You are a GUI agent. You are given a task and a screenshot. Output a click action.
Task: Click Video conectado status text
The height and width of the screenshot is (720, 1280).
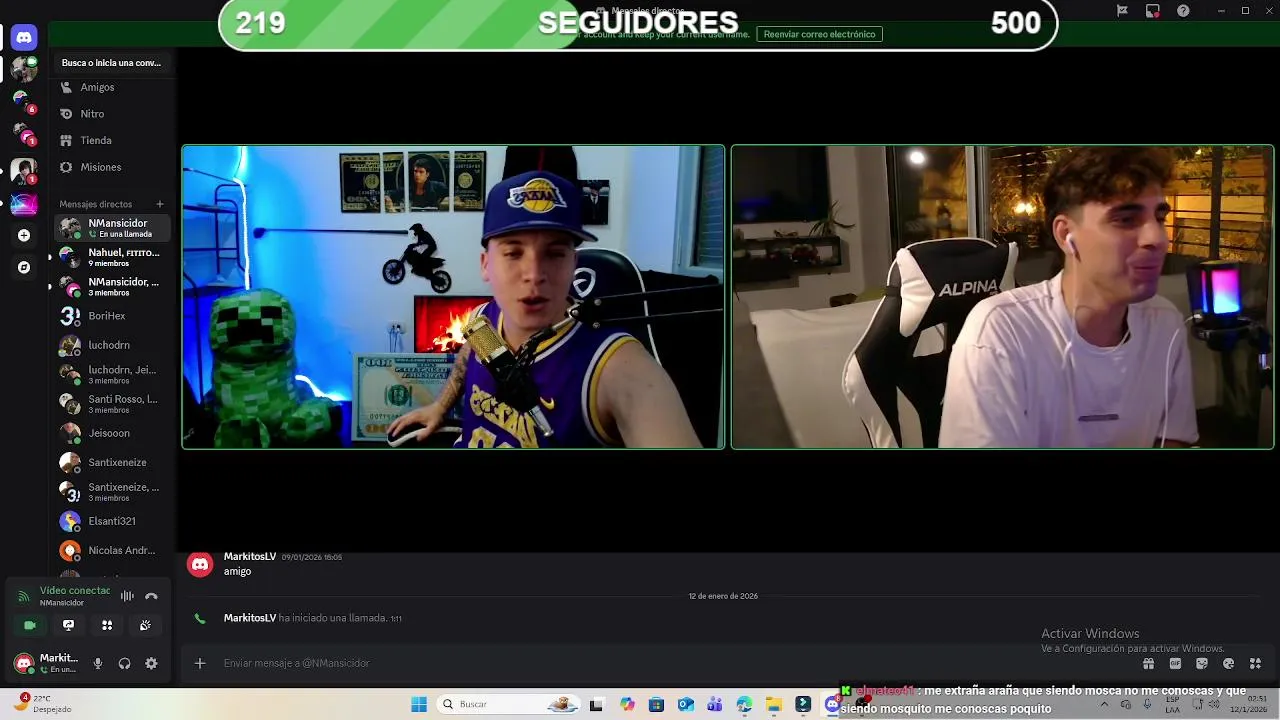tap(75, 590)
